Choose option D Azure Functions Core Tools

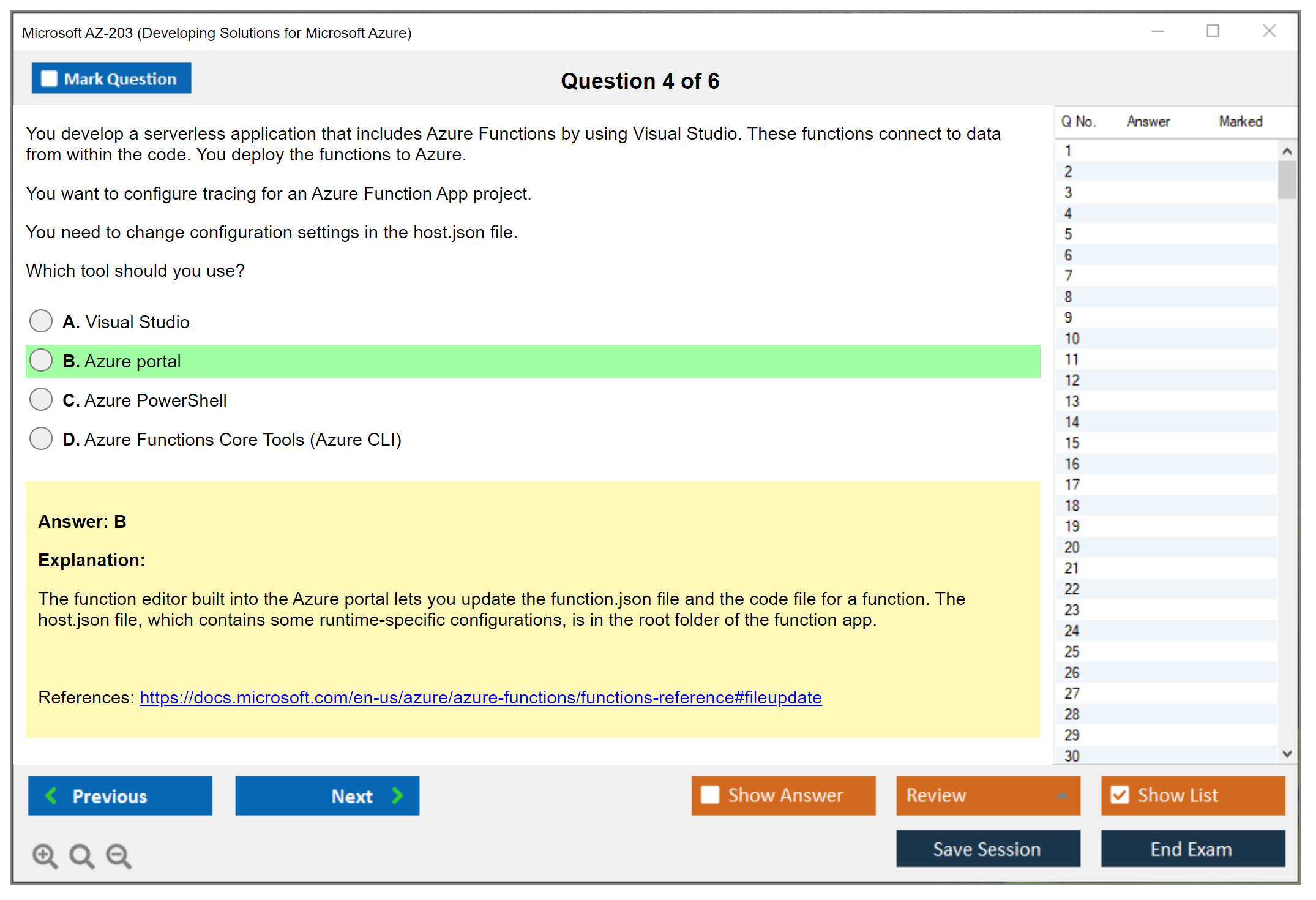pos(41,438)
